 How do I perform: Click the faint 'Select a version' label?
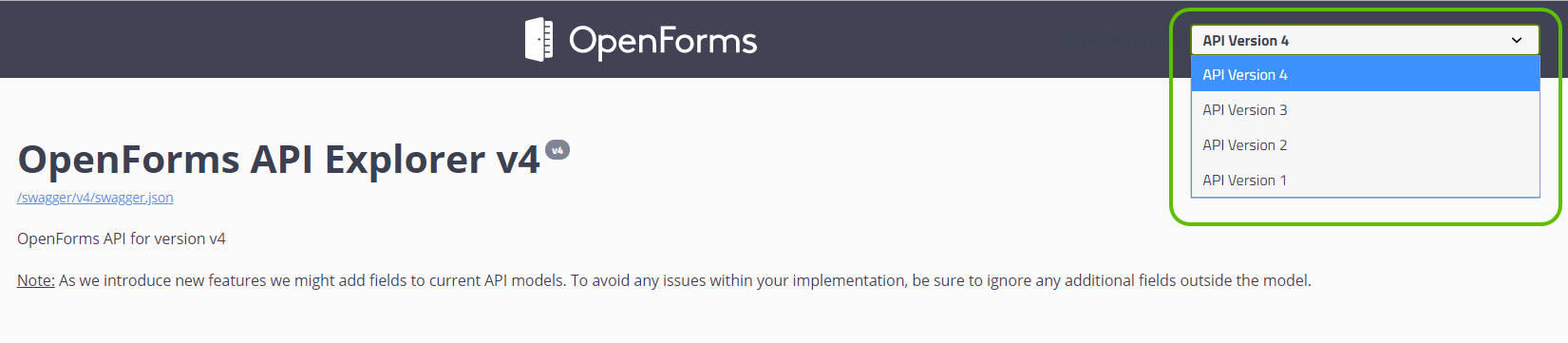(1121, 40)
